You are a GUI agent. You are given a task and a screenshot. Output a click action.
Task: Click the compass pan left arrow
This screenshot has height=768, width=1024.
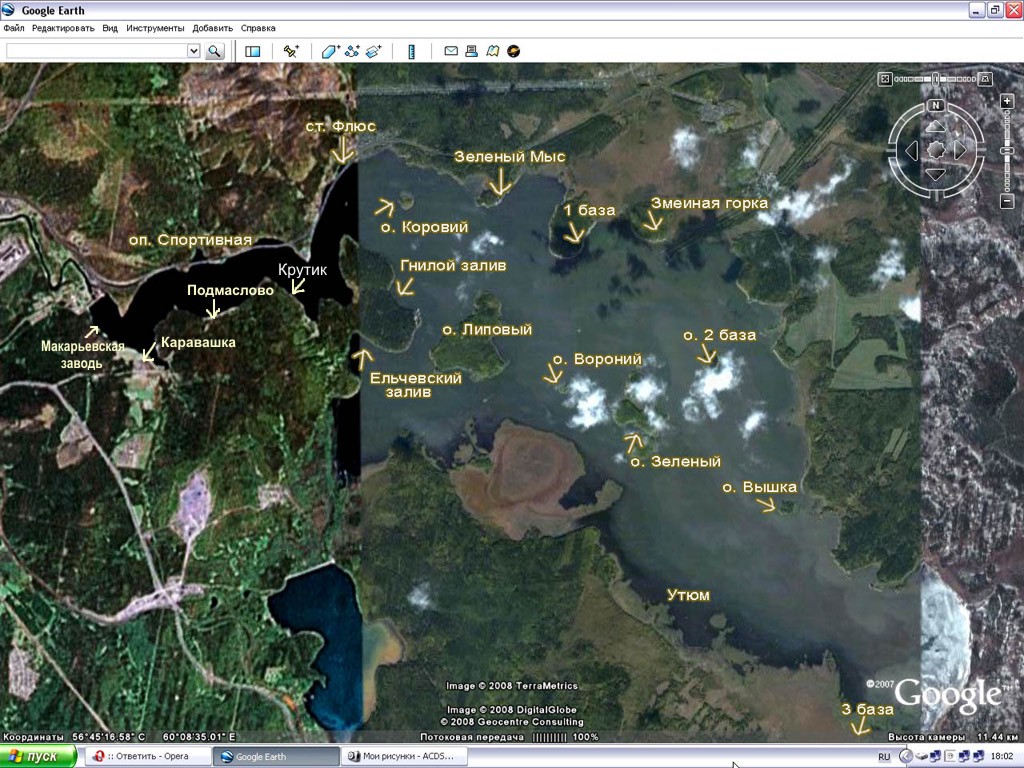(x=912, y=151)
